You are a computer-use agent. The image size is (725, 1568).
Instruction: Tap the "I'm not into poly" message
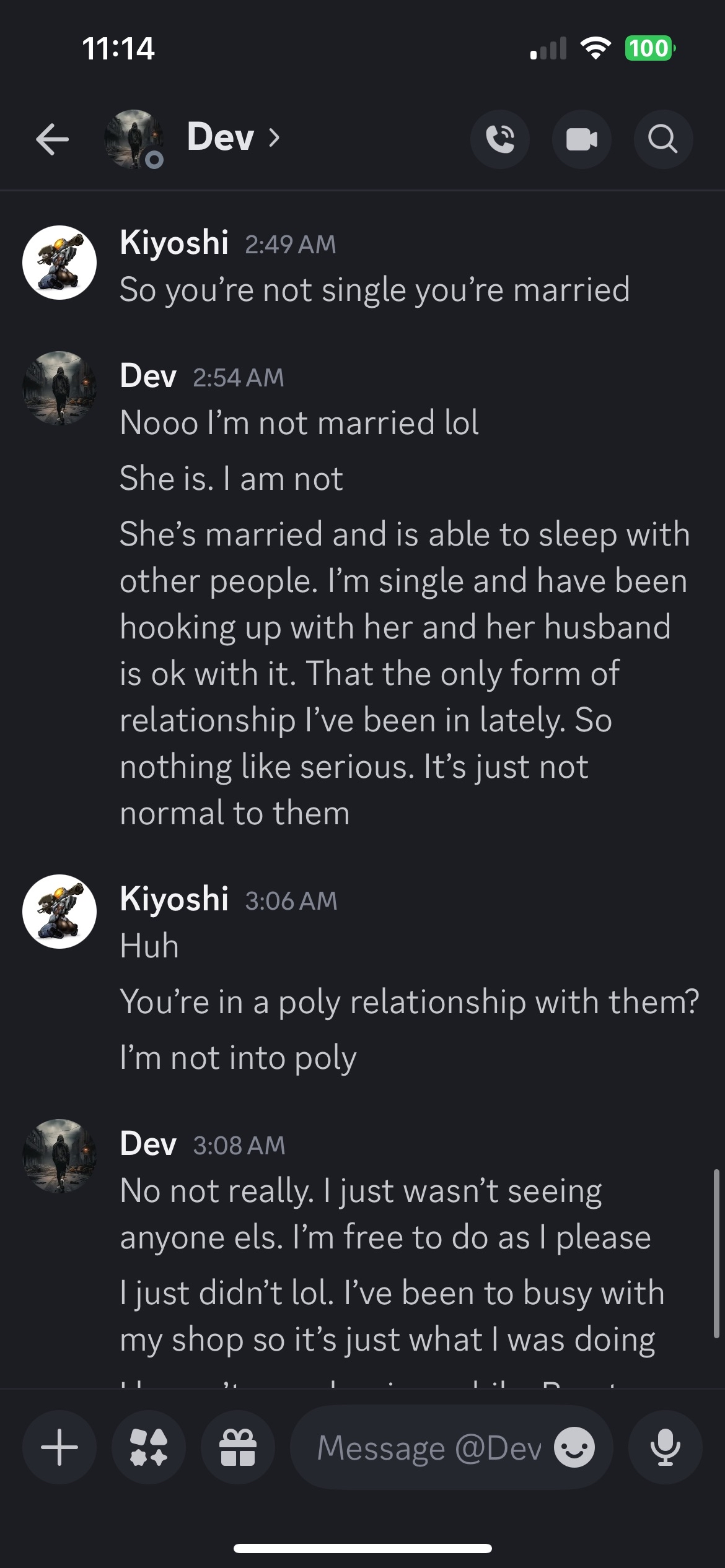point(238,1057)
